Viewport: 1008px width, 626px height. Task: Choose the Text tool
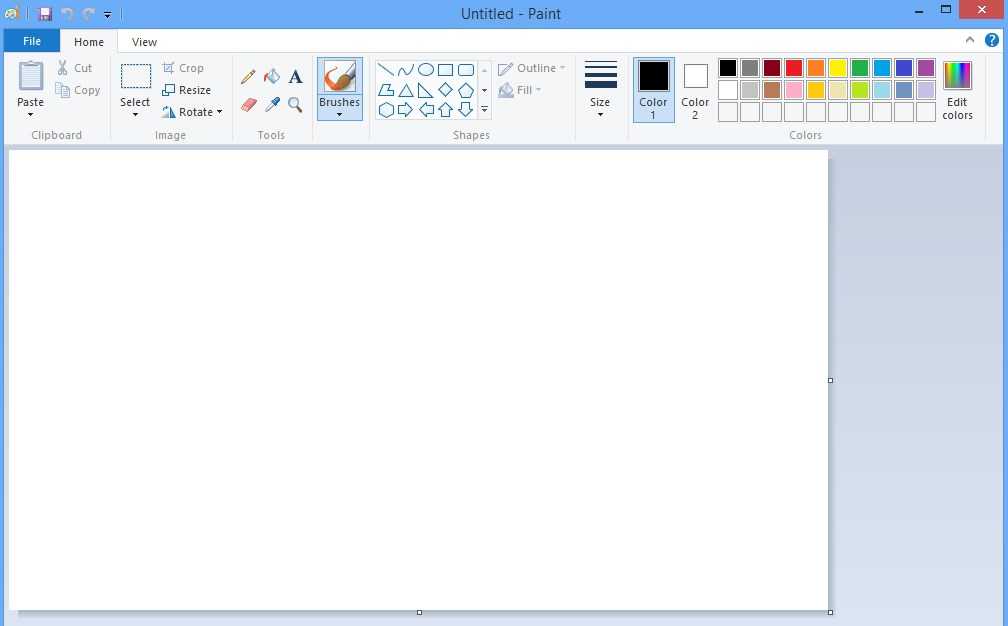click(295, 77)
